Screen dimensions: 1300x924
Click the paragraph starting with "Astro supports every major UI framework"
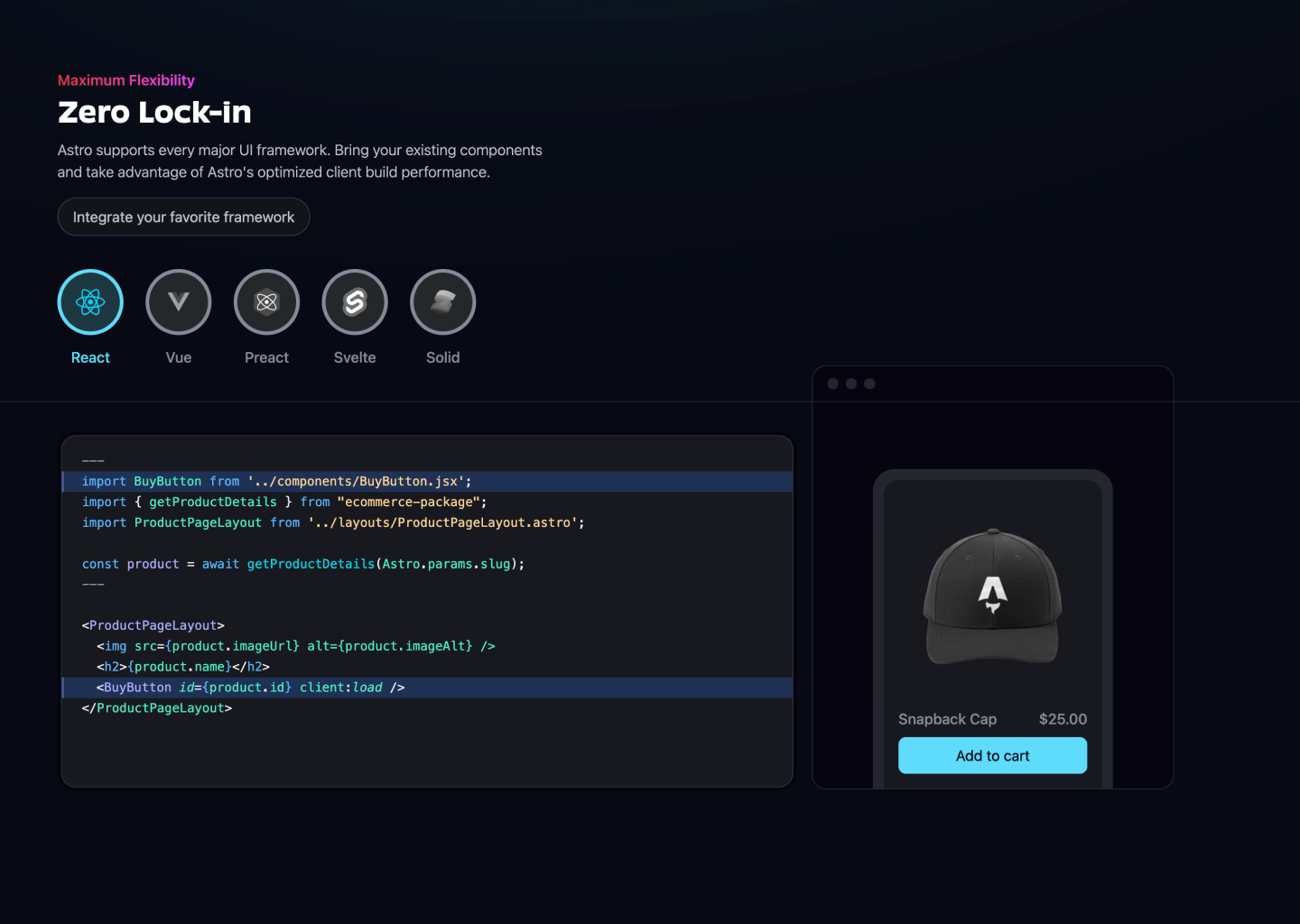[300, 161]
